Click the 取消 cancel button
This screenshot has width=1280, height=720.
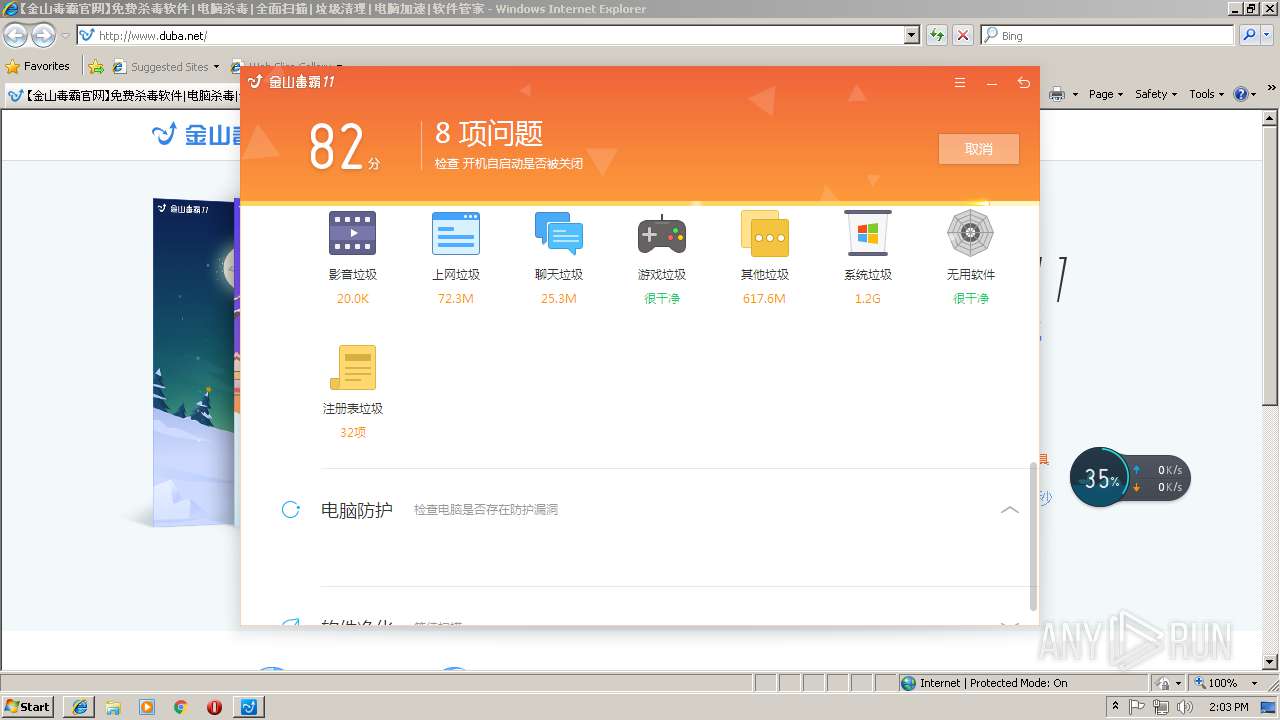[x=979, y=149]
